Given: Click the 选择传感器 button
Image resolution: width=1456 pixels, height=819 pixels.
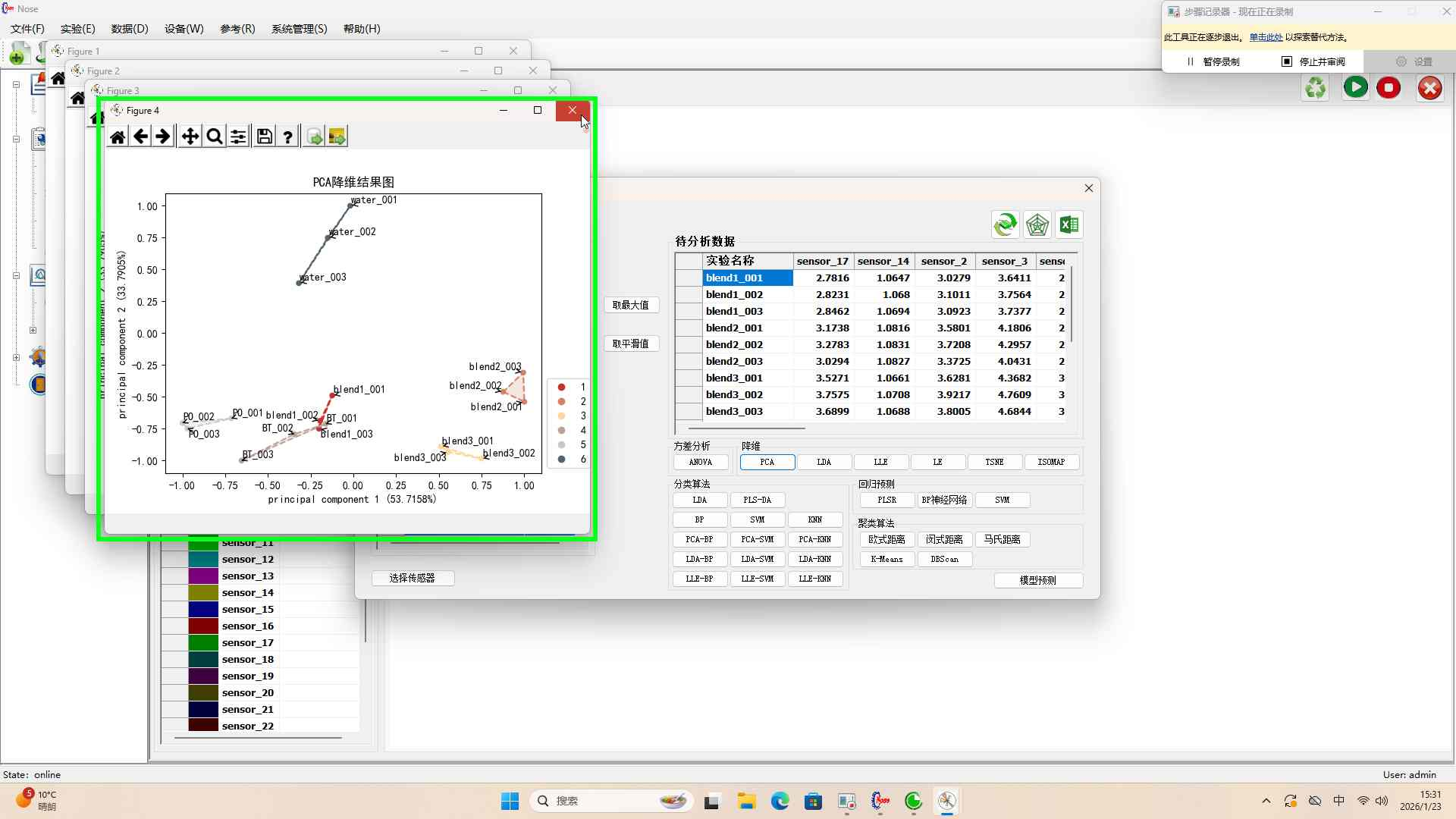Looking at the screenshot, I should coord(413,578).
